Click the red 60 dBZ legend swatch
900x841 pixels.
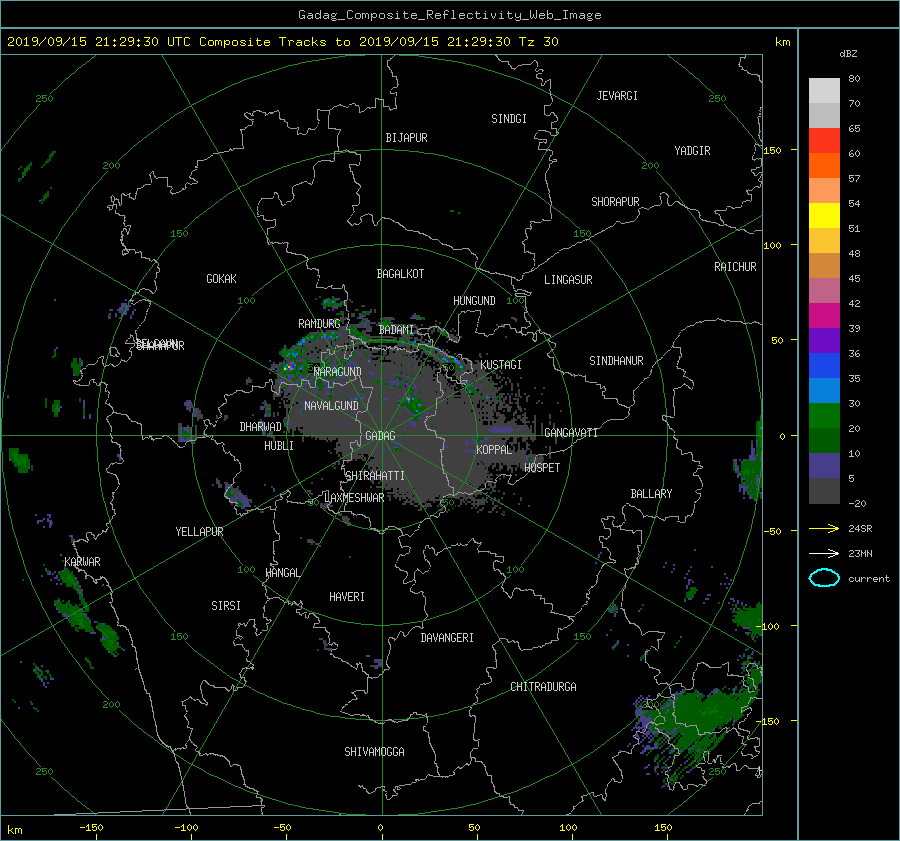(x=824, y=140)
